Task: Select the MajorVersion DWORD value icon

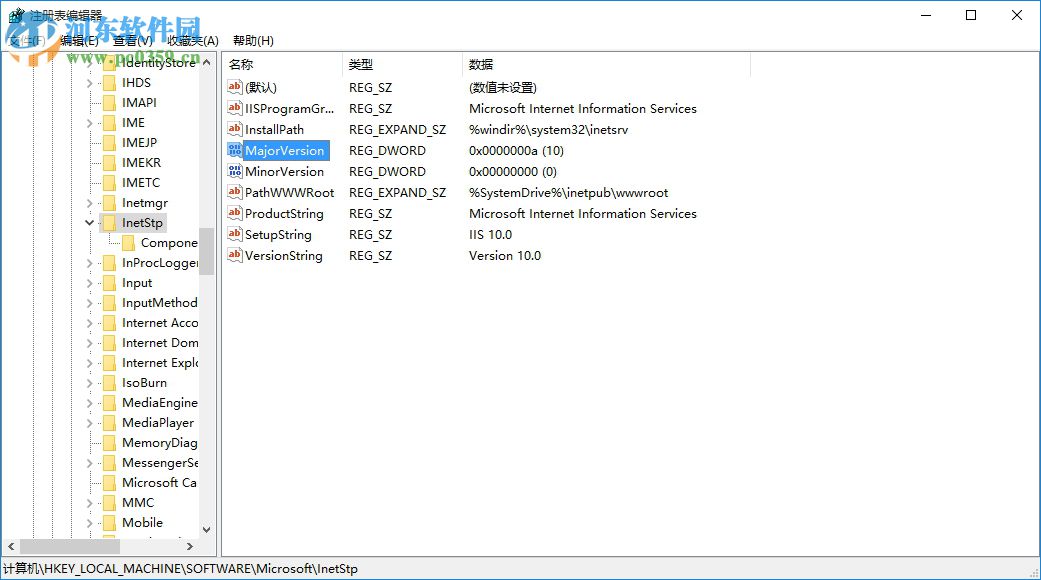Action: pos(234,150)
